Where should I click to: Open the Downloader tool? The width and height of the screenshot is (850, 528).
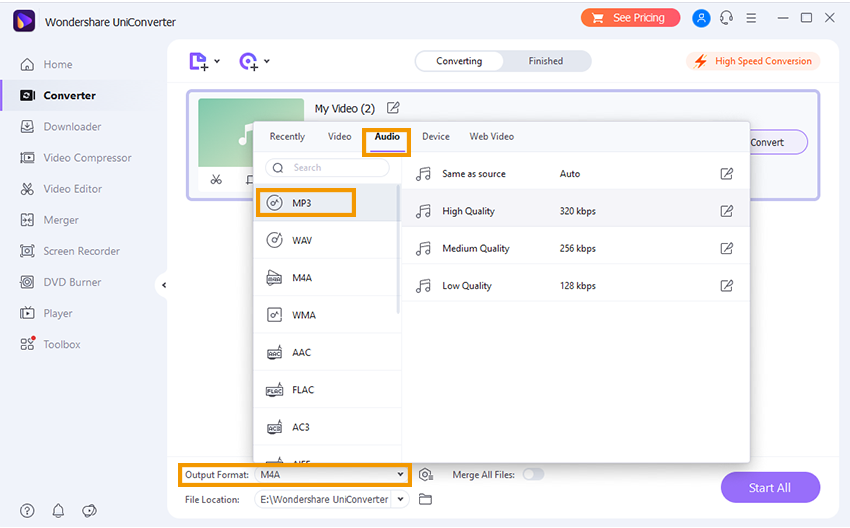[x=60, y=127]
